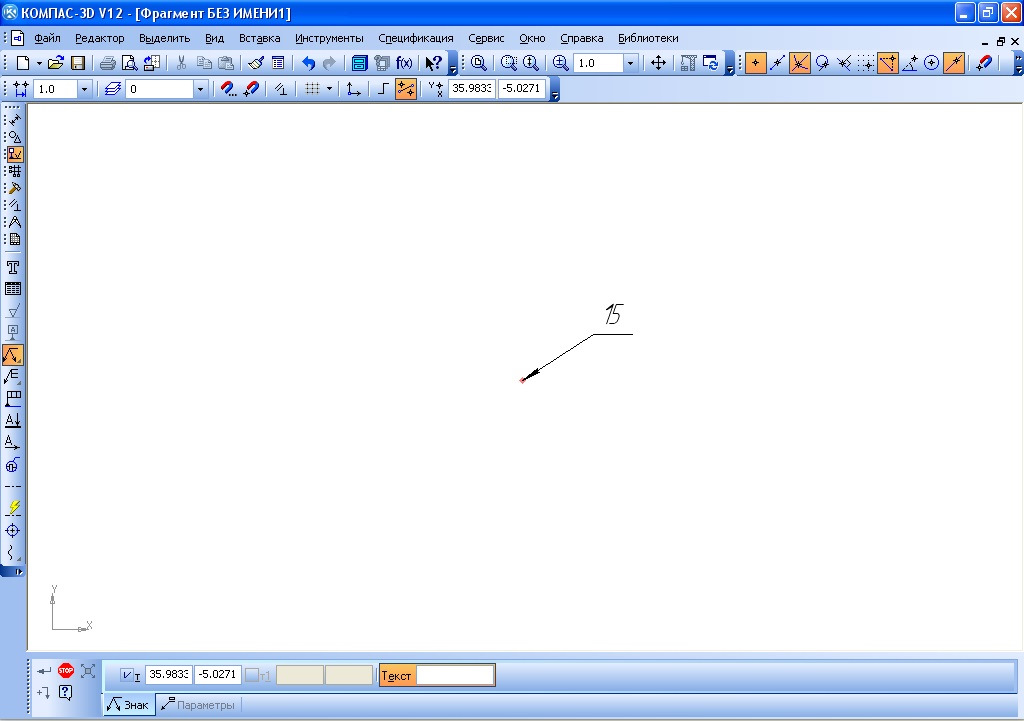This screenshot has width=1024, height=721.
Task: Click the Текст input field
Action: tap(455, 675)
